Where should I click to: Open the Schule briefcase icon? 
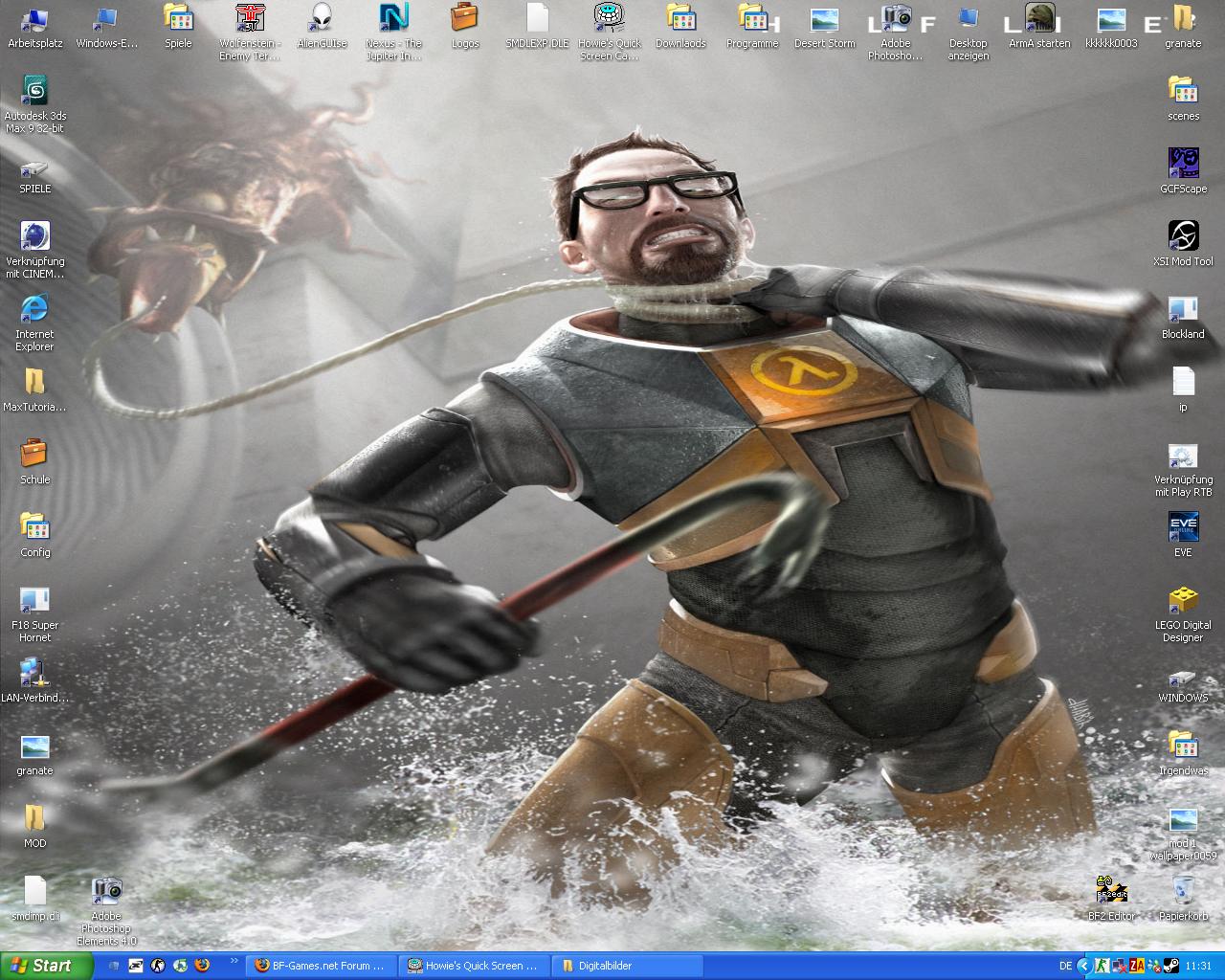pyautogui.click(x=34, y=462)
